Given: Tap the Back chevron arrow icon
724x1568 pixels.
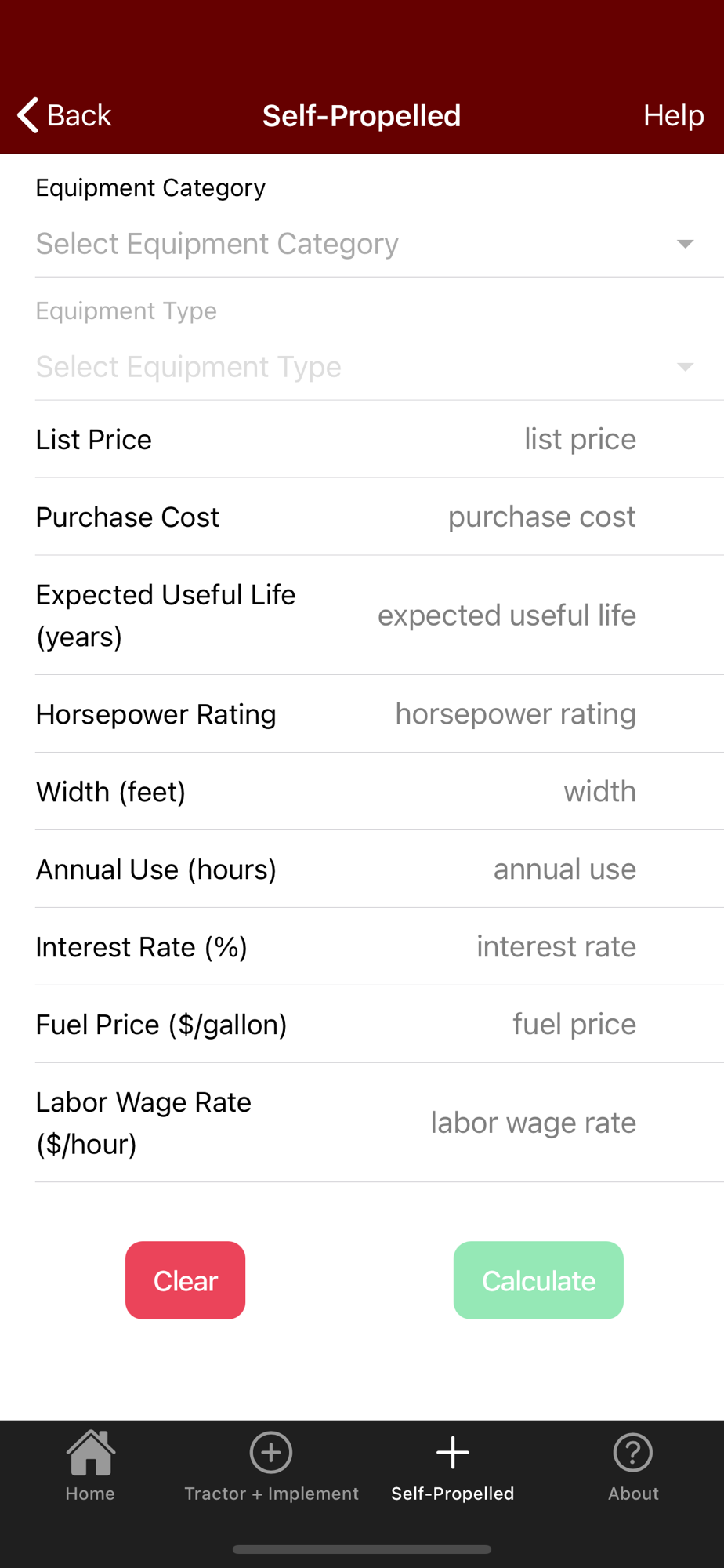Looking at the screenshot, I should coord(28,115).
